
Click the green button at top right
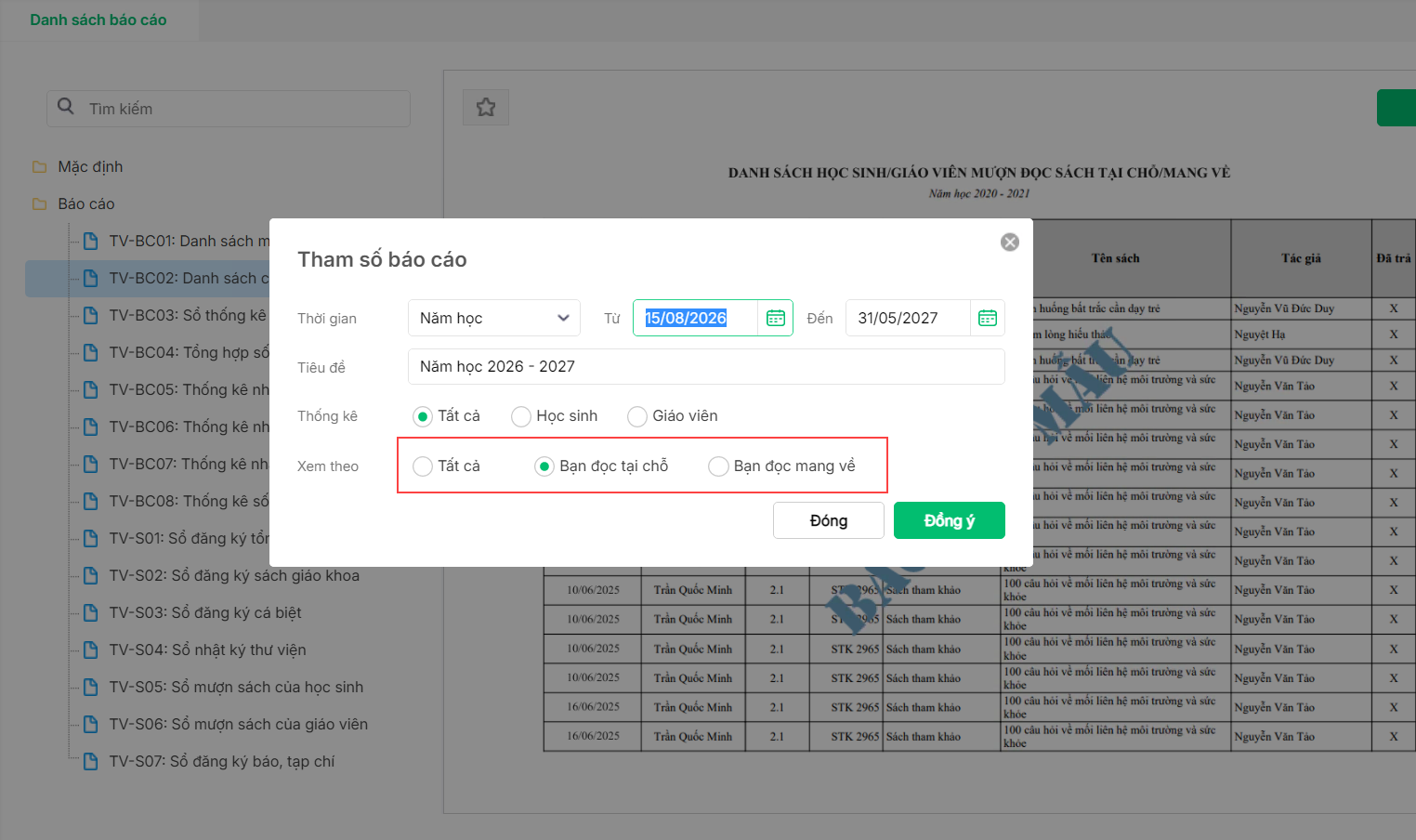point(1396,108)
